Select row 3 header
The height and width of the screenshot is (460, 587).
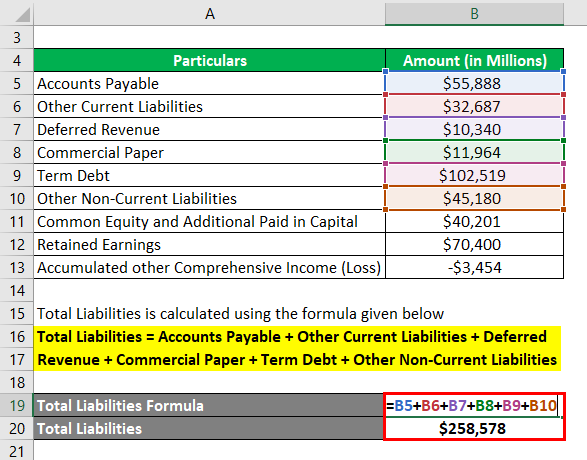click(17, 37)
